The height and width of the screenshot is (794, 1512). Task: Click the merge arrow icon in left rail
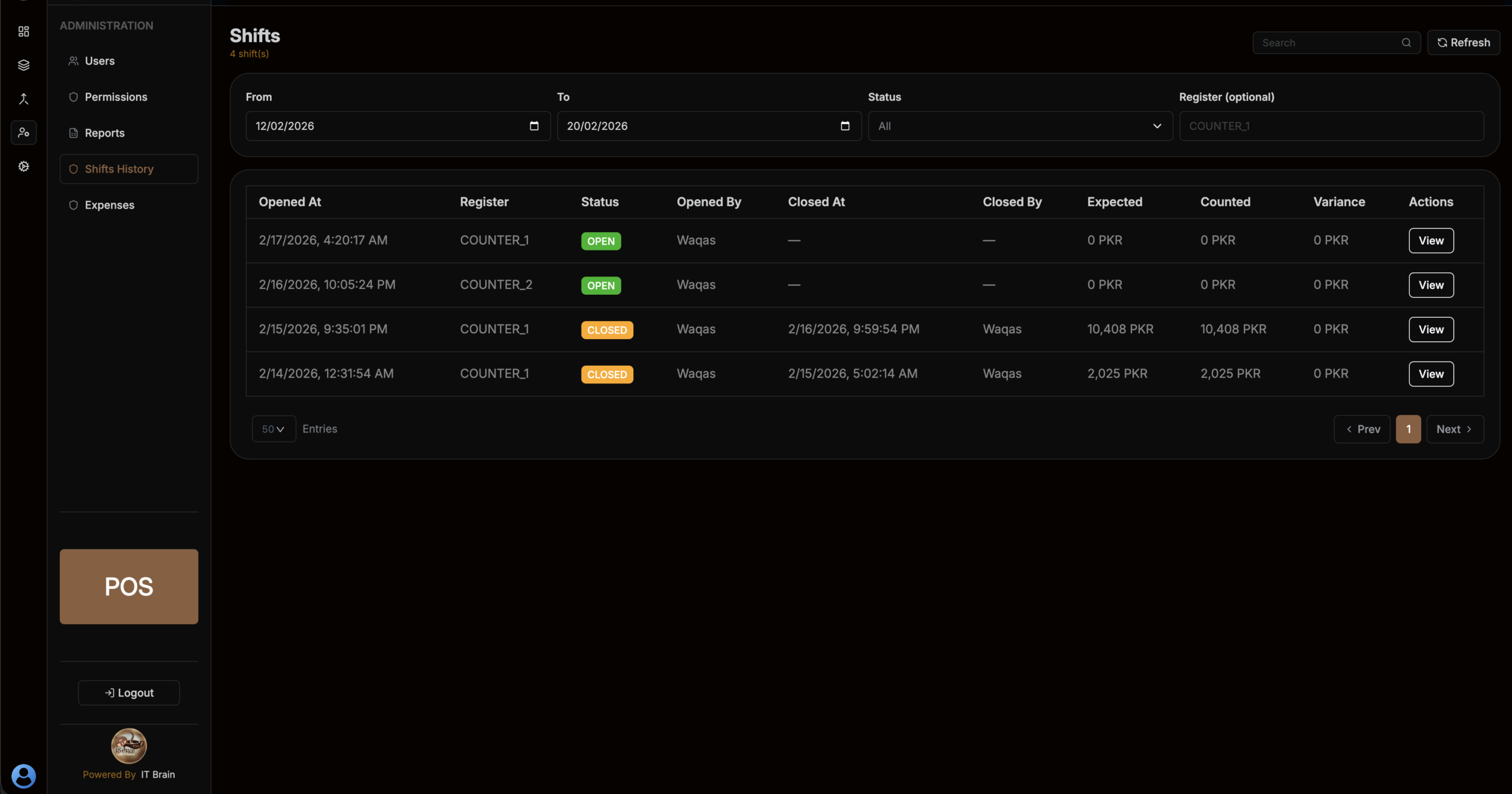[x=24, y=99]
